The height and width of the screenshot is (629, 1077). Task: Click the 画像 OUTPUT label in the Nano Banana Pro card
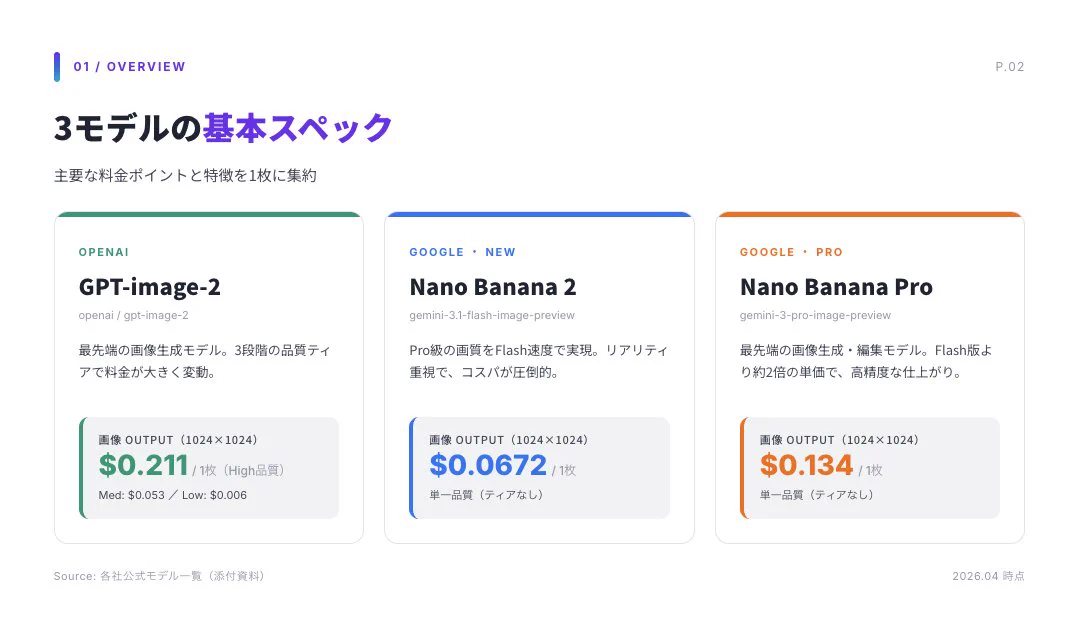pos(839,440)
